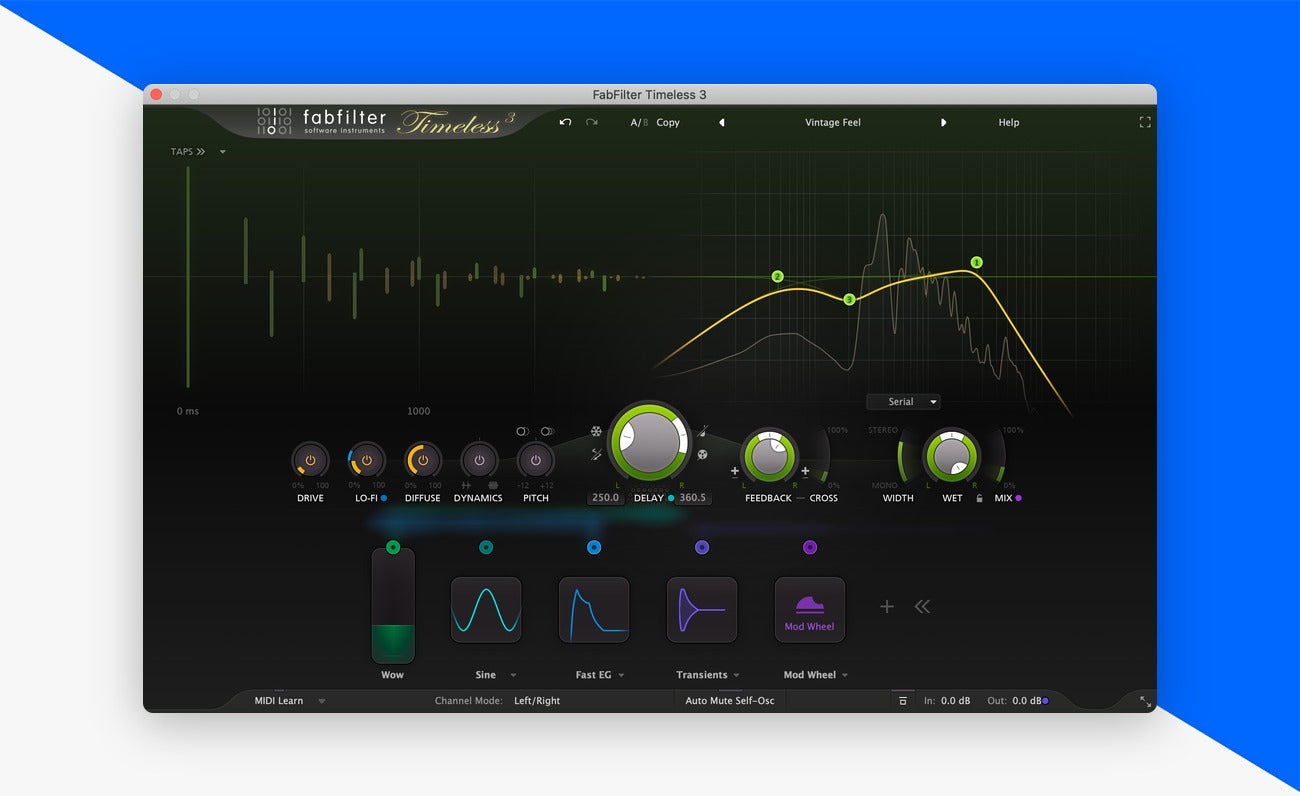Open the MIDI Learn dropdown arrow

[x=322, y=701]
